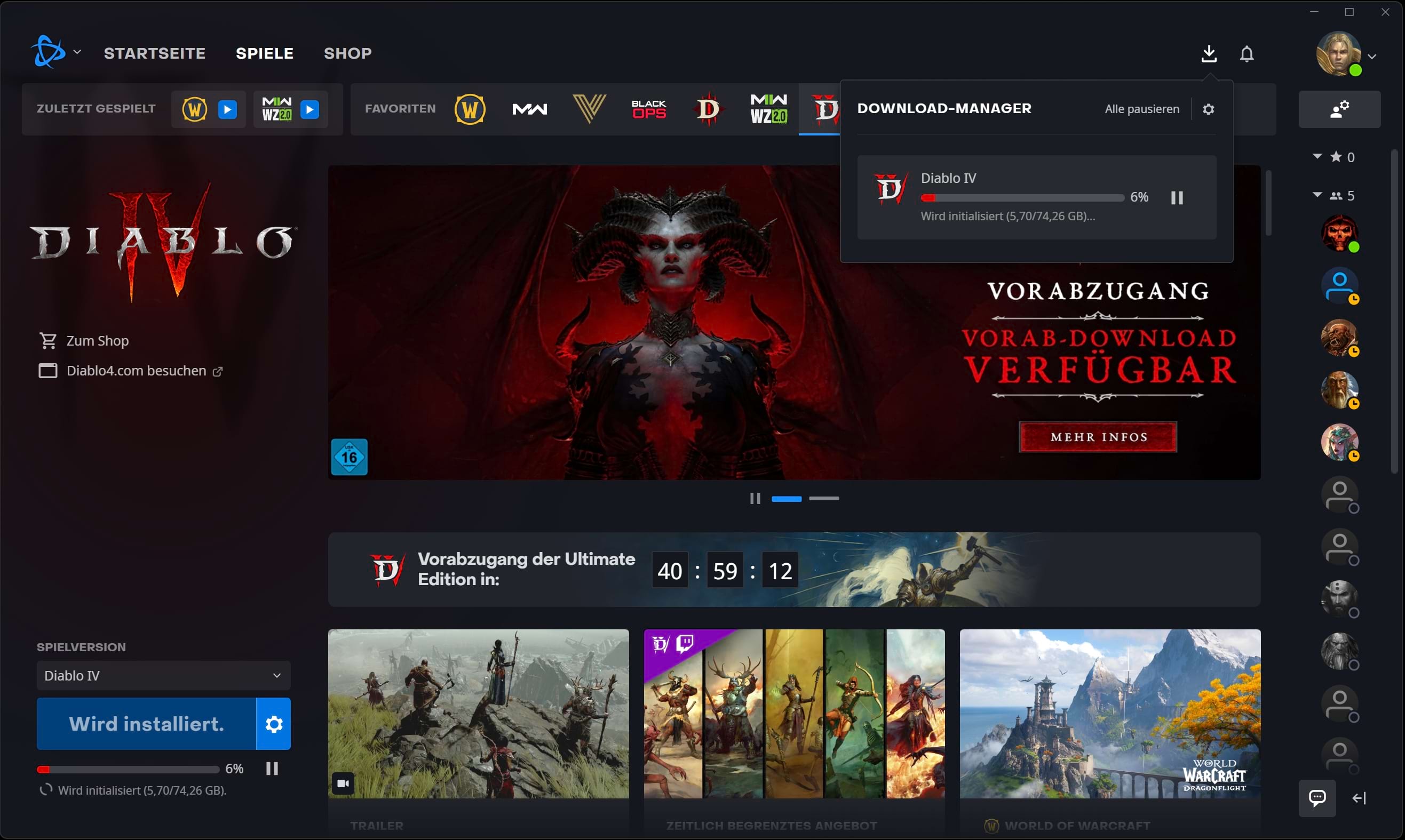Click main content vertical scrollbar
Viewport: 1405px width, 840px height.
1268,203
